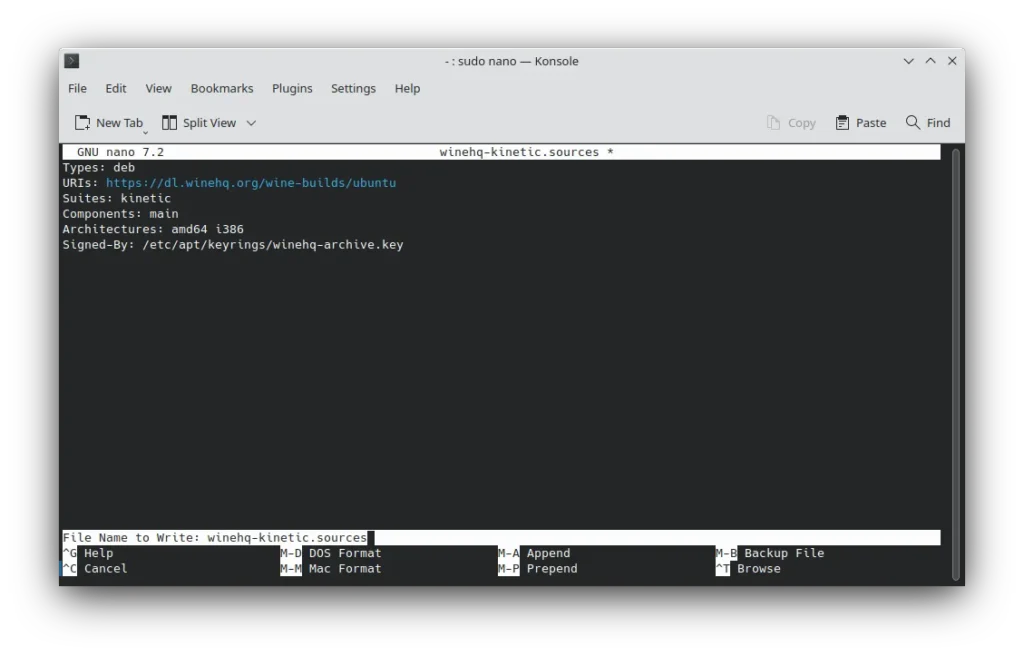Click the New Tab icon

[x=83, y=123]
